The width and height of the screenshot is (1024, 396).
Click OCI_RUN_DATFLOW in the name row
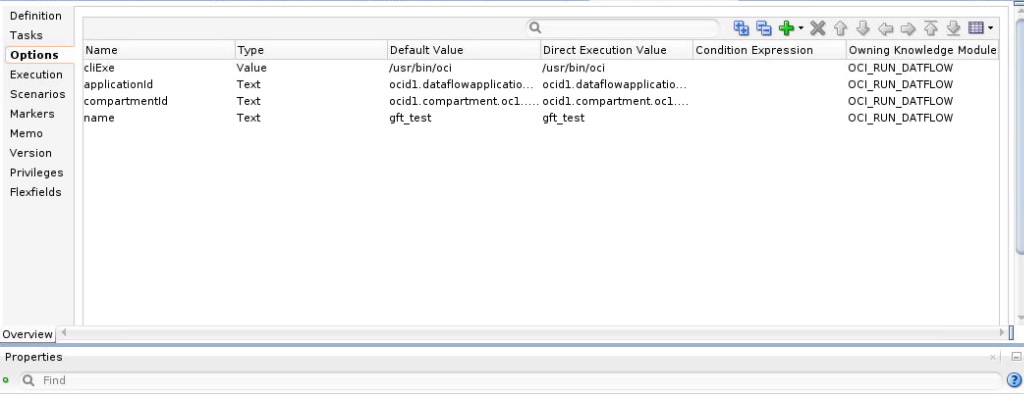[900, 118]
